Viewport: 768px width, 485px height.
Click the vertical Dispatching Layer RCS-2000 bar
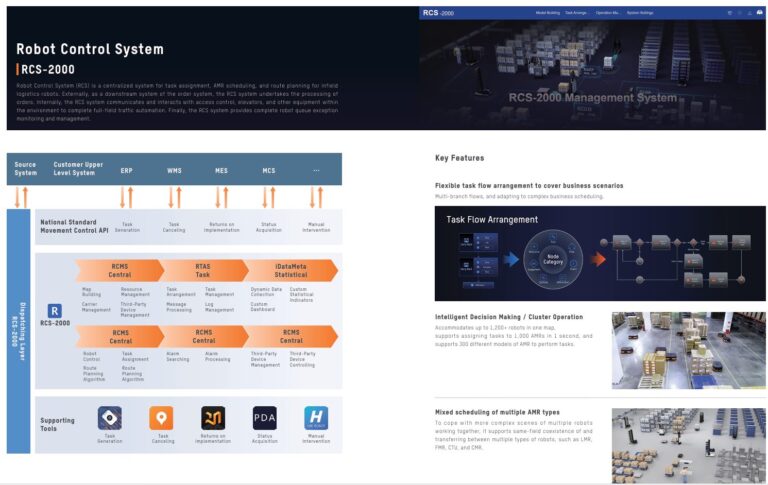click(18, 331)
